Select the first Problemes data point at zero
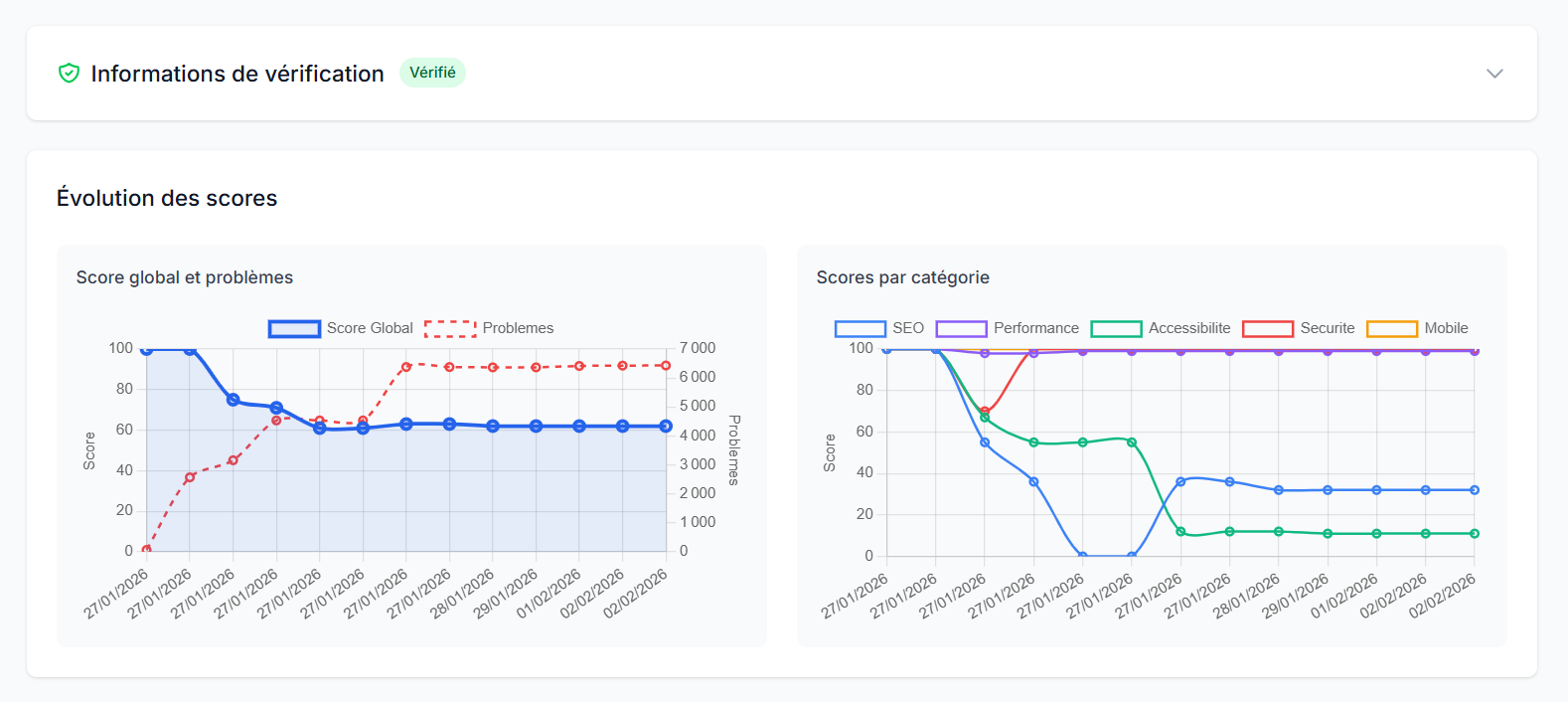 click(x=147, y=550)
